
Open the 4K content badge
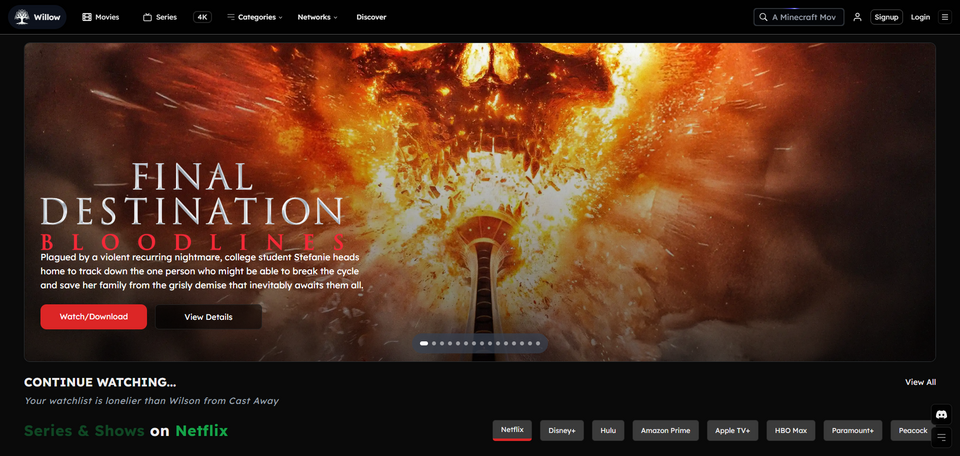[x=202, y=17]
